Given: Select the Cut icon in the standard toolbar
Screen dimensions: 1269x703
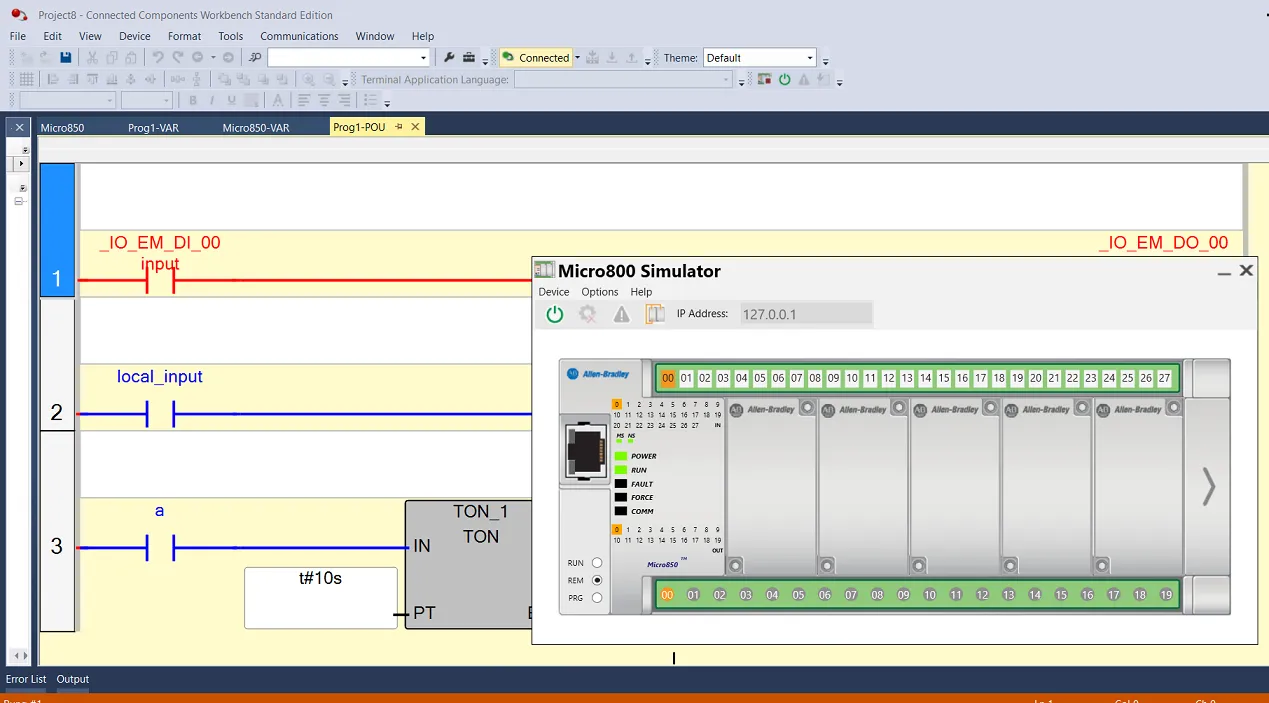Looking at the screenshot, I should [92, 57].
